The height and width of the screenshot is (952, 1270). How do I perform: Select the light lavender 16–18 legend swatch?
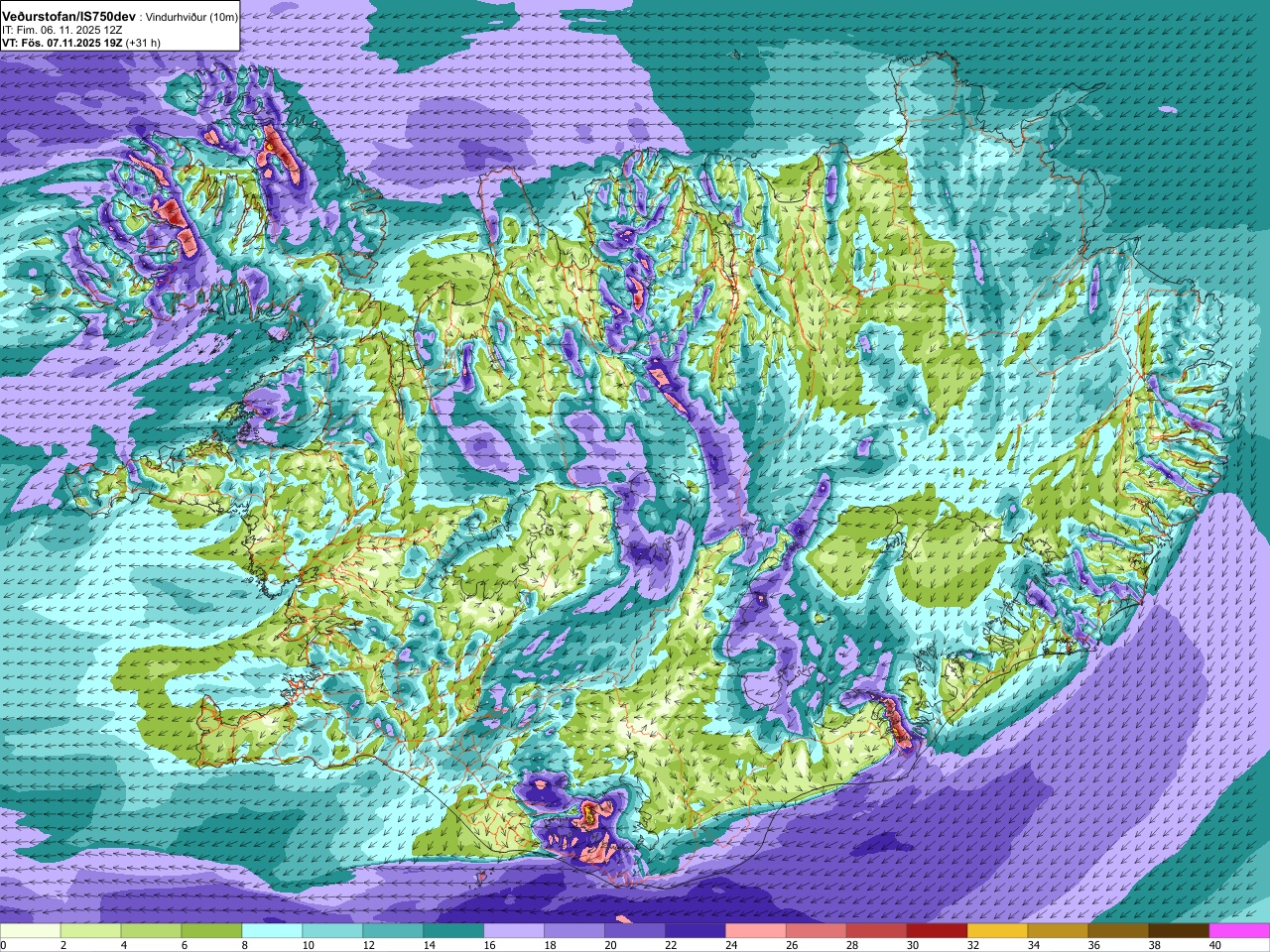click(x=514, y=931)
